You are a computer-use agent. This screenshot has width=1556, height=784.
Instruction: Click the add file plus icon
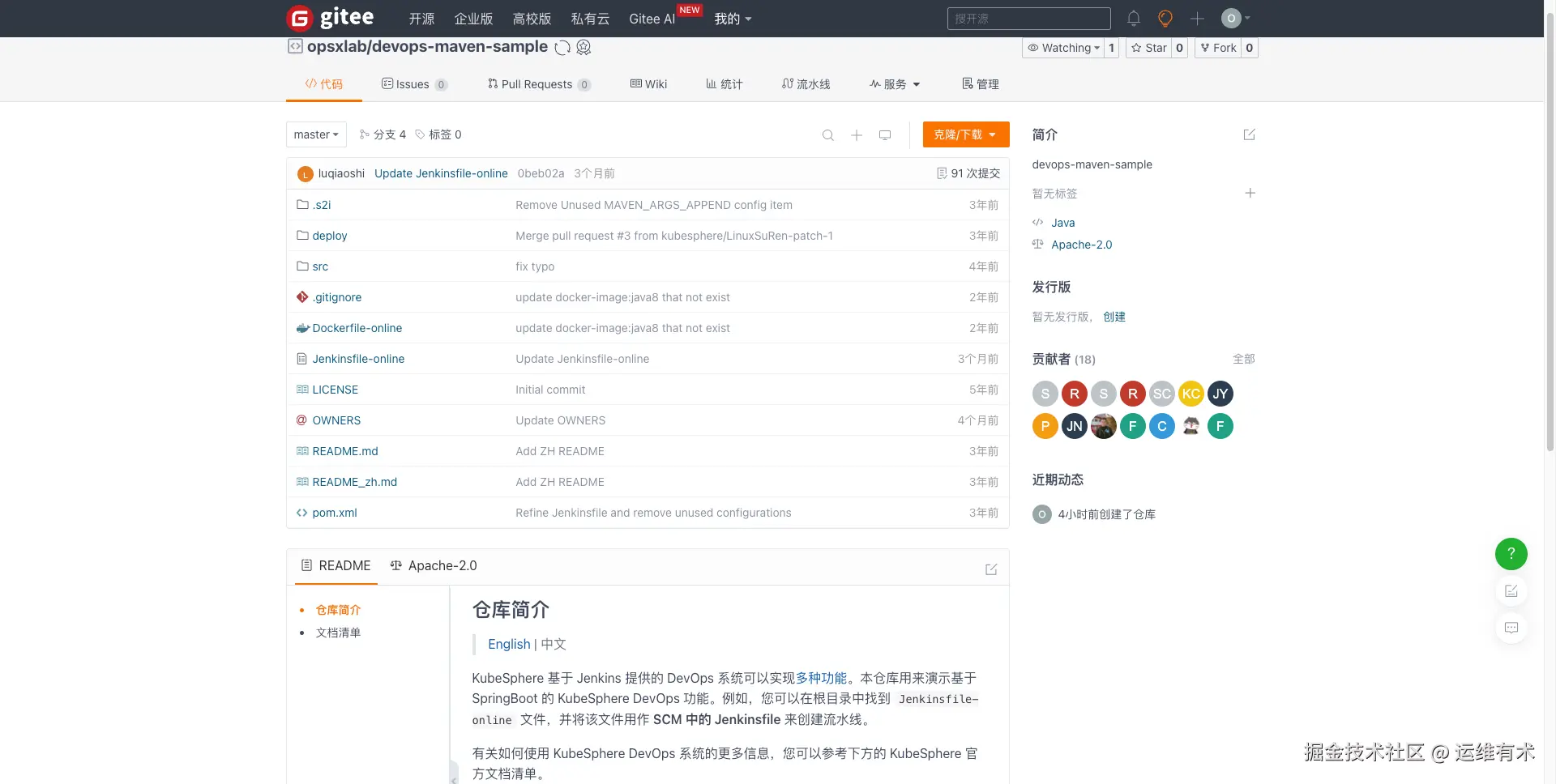857,135
